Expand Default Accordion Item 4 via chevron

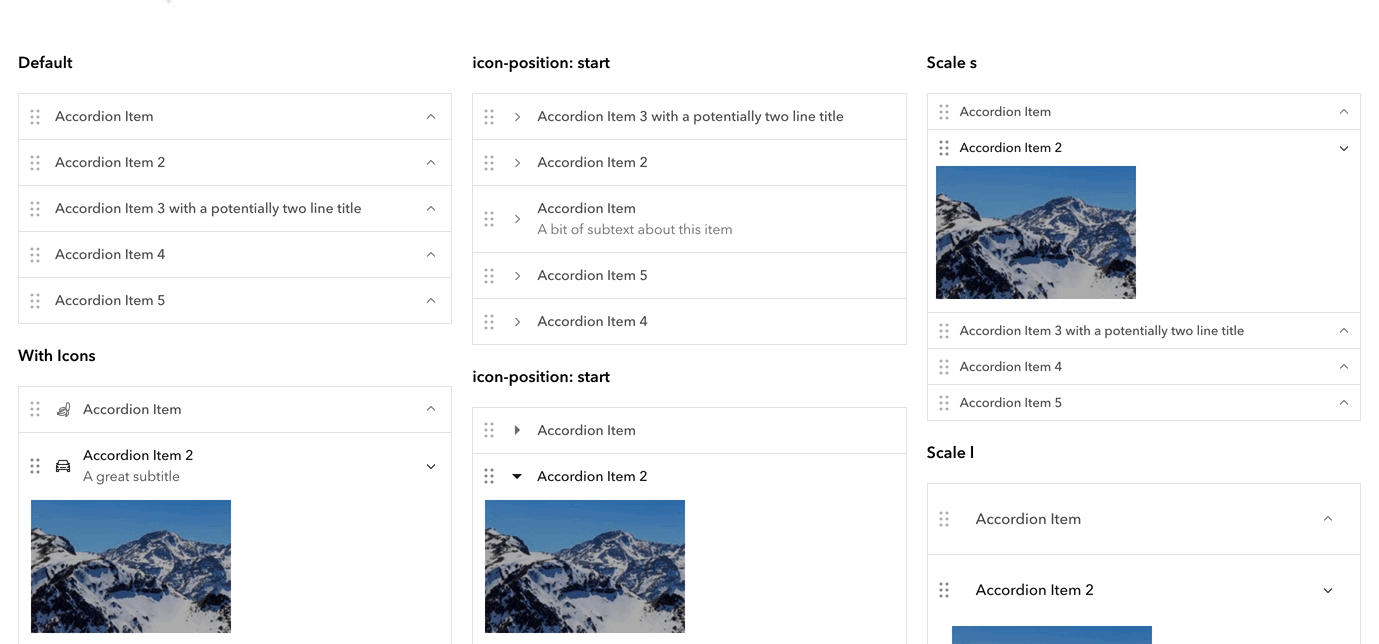(x=431, y=254)
